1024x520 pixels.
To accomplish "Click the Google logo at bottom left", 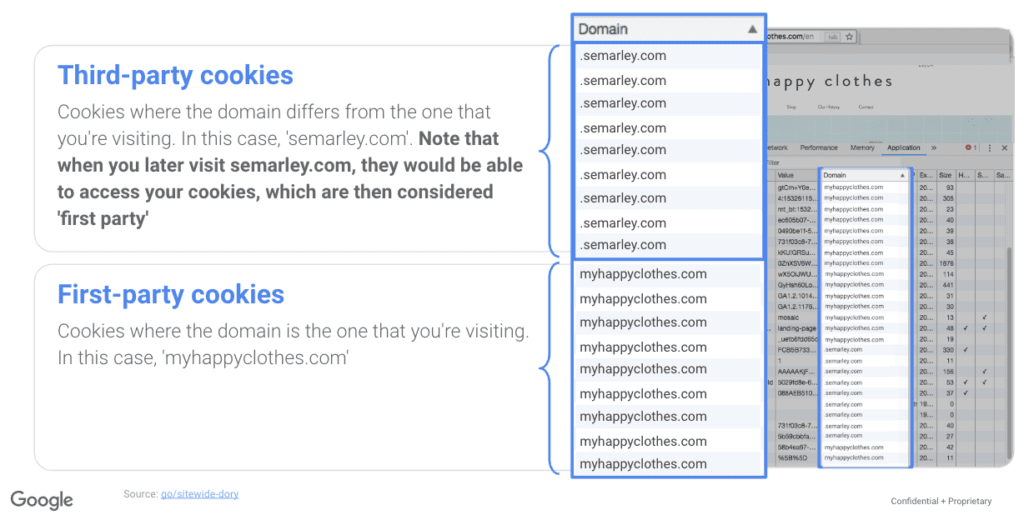I will (x=42, y=500).
